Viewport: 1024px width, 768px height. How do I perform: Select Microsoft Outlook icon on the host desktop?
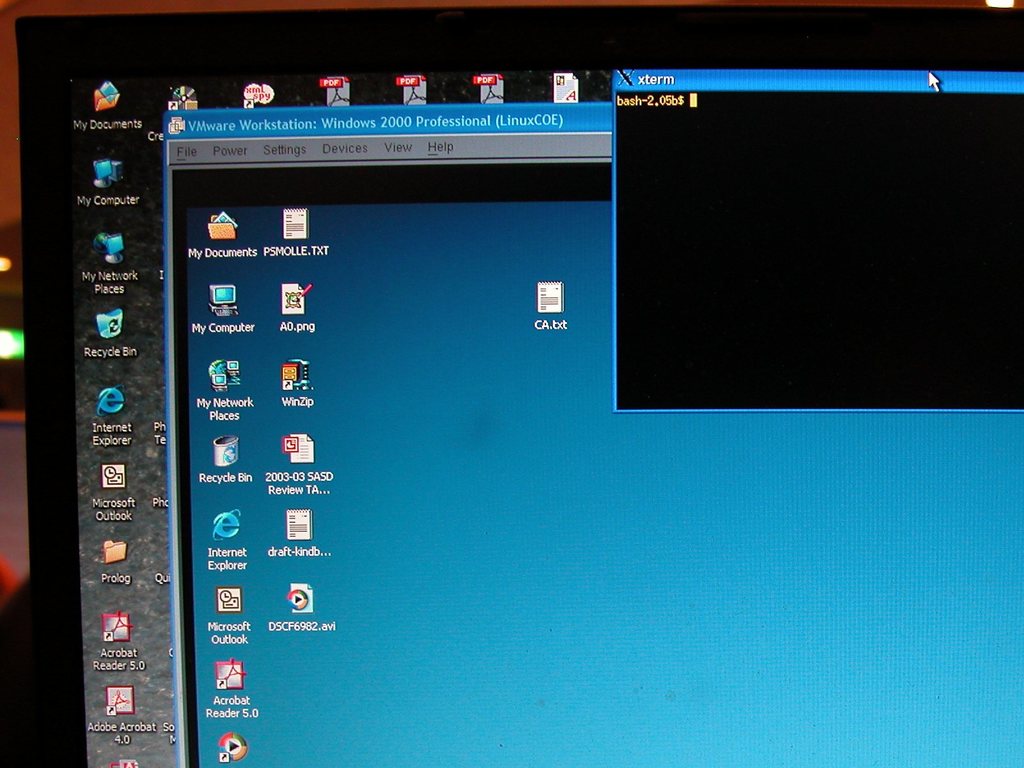pos(113,476)
